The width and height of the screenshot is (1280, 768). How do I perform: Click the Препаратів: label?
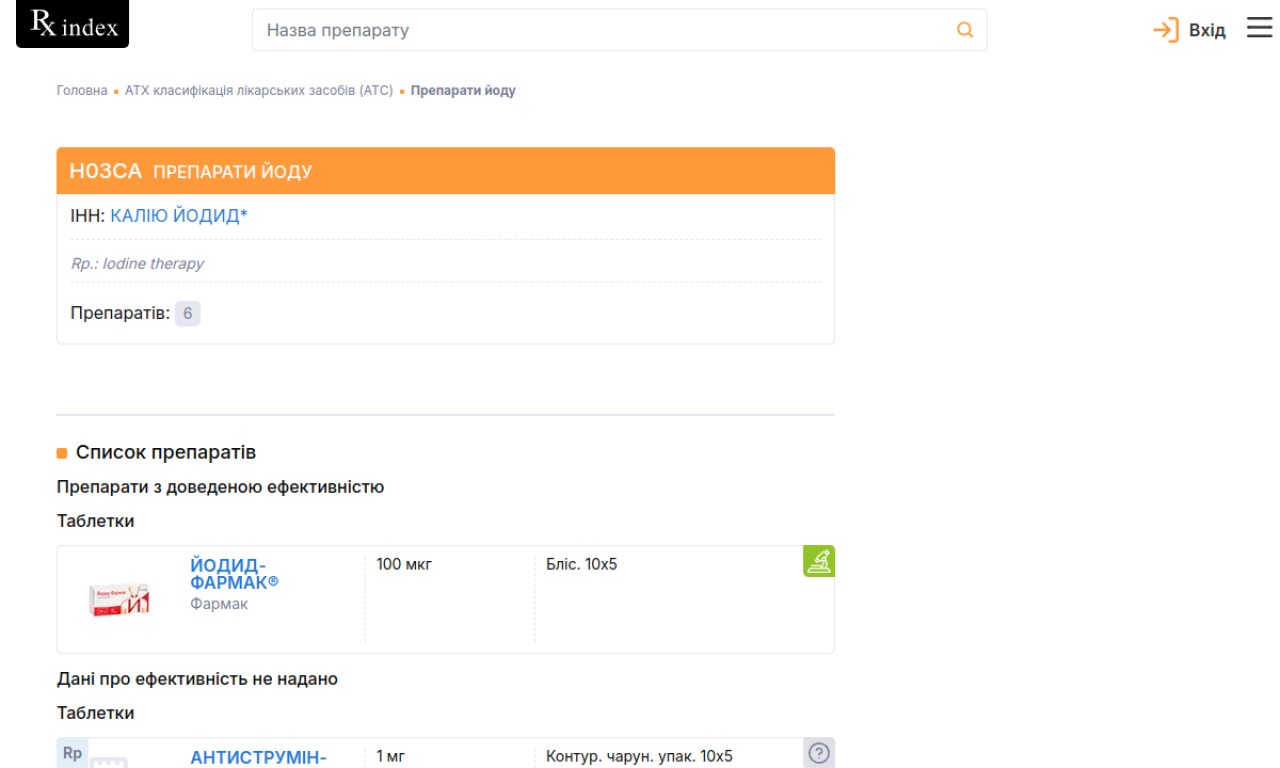(120, 313)
